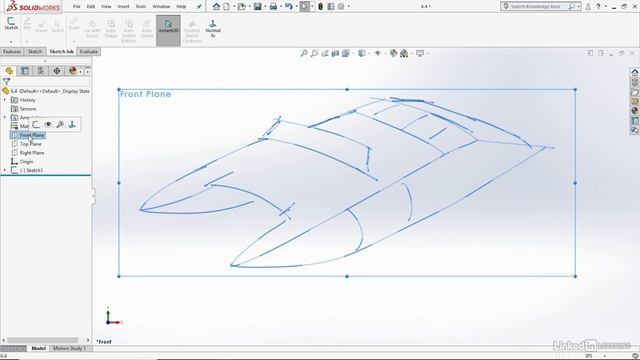Image resolution: width=640 pixels, height=360 pixels.
Task: Expand the Sketch1 tree node
Action: tap(5, 170)
